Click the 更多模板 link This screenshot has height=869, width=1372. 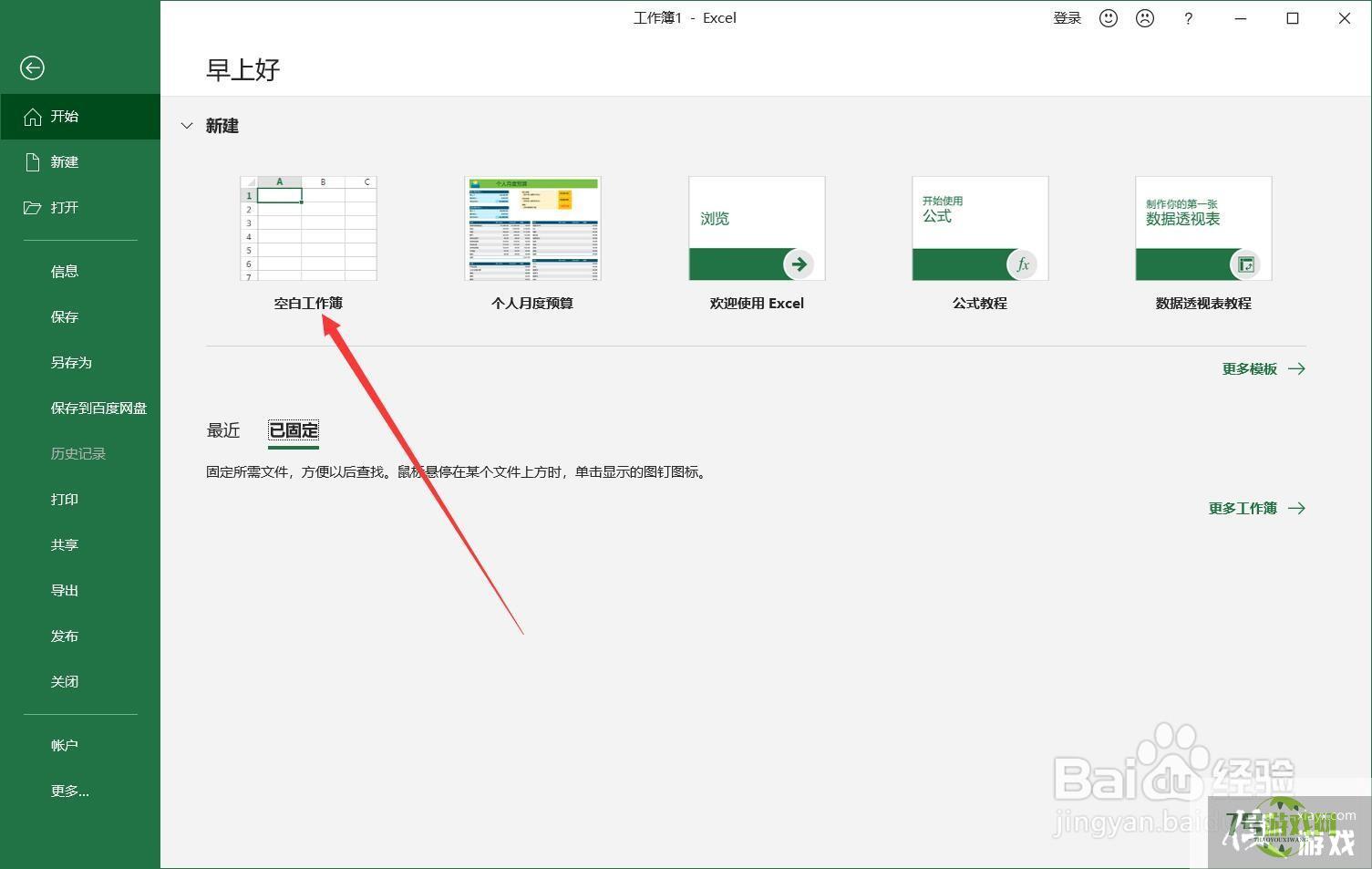pos(1264,369)
